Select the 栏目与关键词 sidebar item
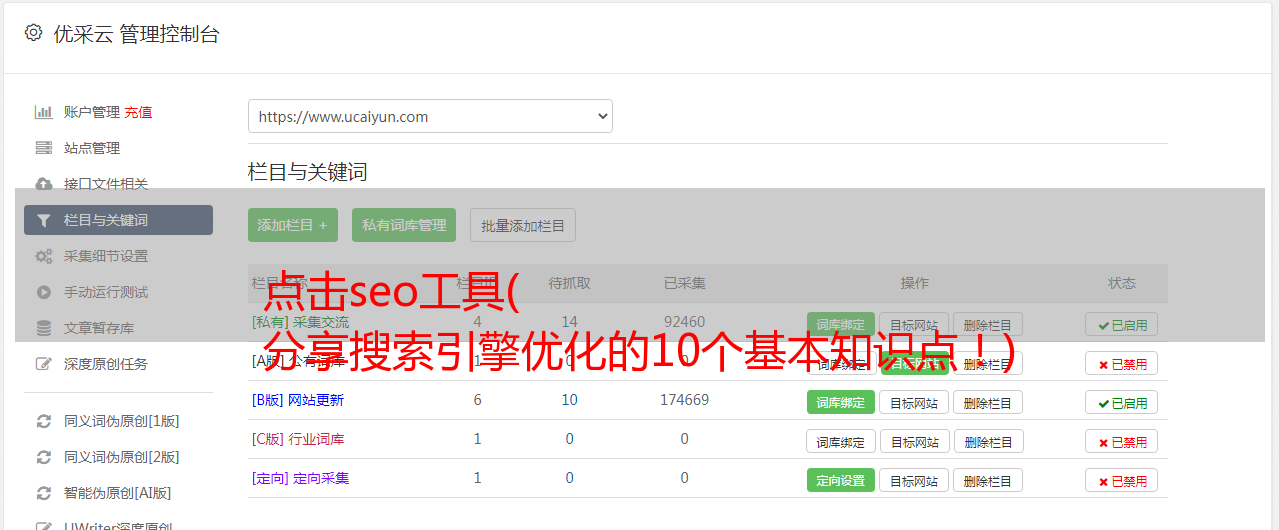Image resolution: width=1279 pixels, height=530 pixels. (118, 220)
